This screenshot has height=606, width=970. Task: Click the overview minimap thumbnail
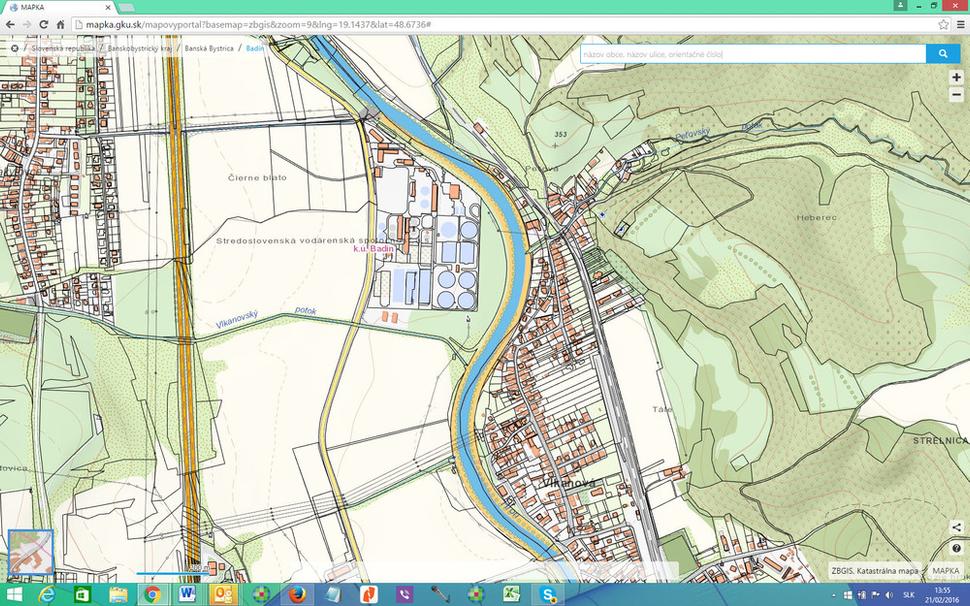pos(31,552)
